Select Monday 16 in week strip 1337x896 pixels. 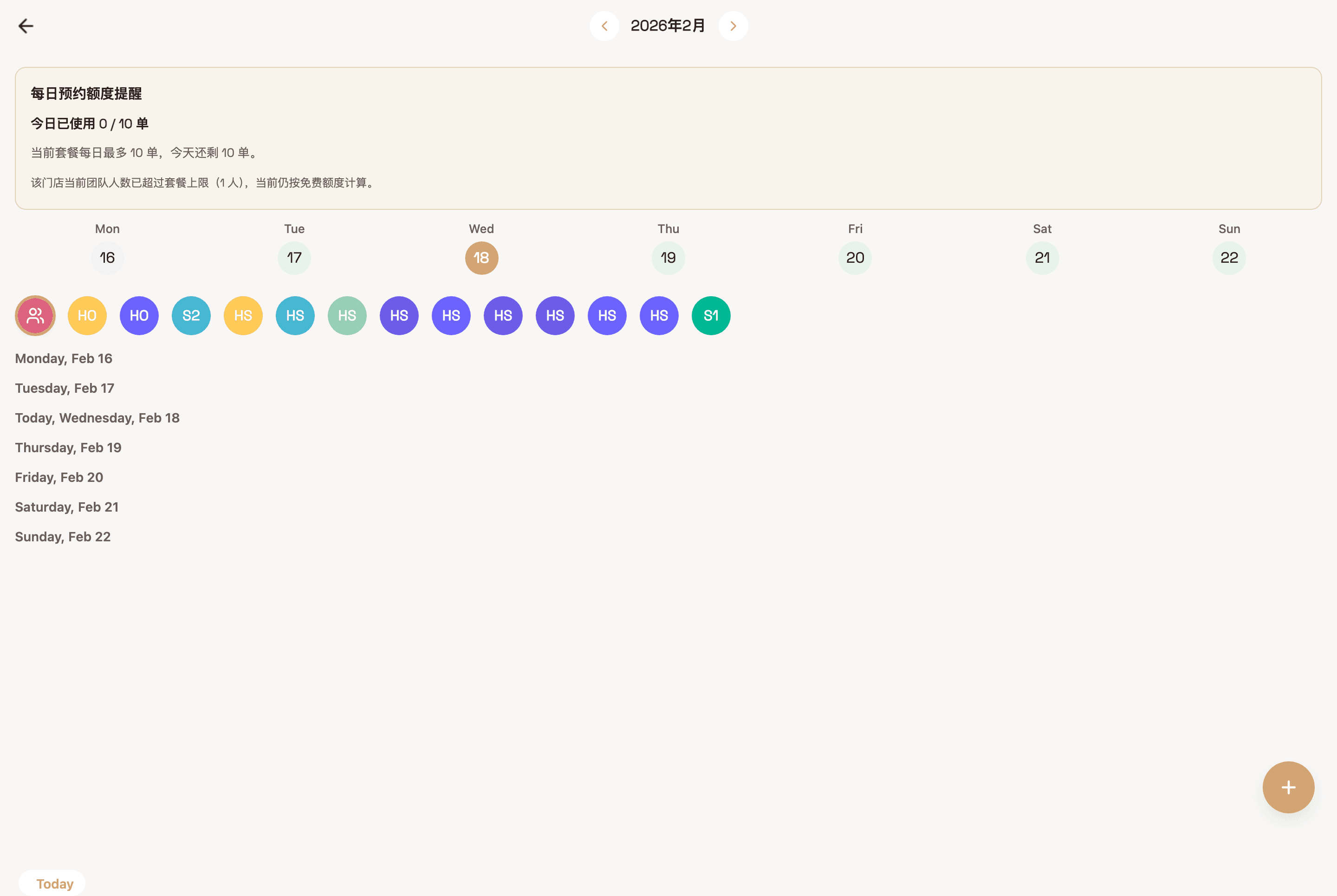[107, 258]
